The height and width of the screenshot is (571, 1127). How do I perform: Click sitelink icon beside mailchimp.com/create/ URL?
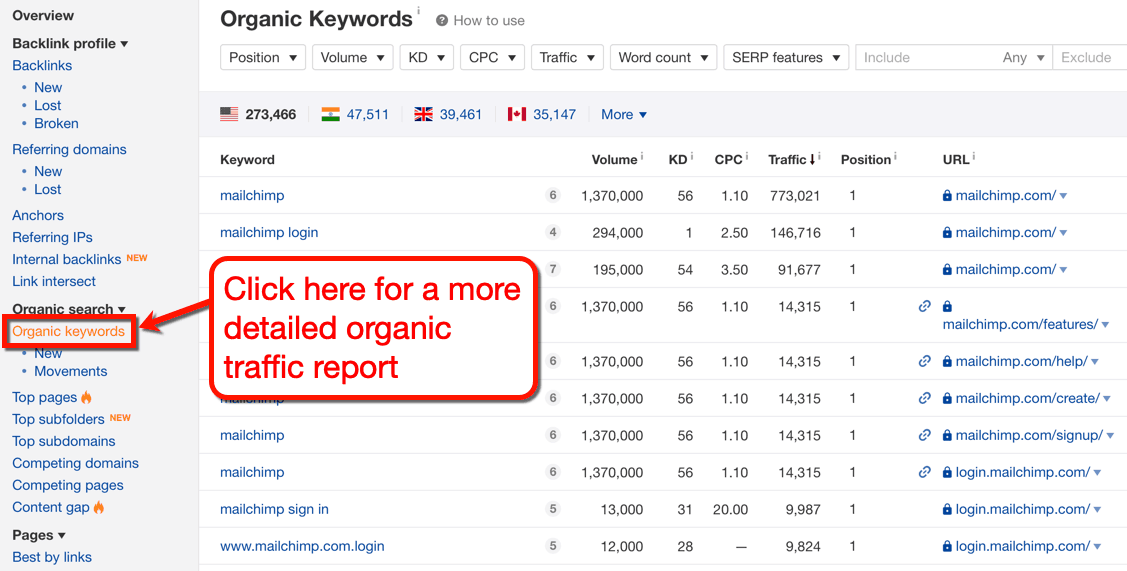pos(925,398)
